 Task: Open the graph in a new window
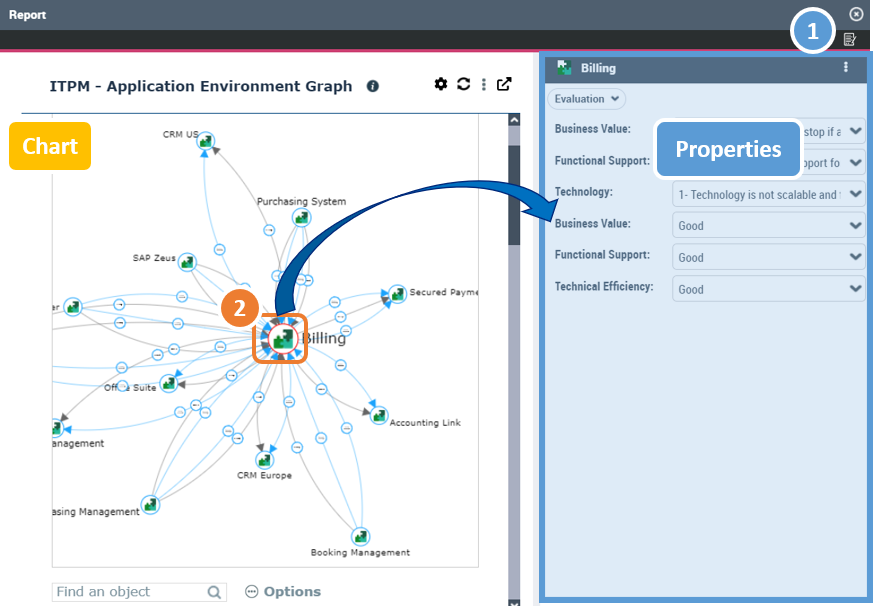point(505,85)
